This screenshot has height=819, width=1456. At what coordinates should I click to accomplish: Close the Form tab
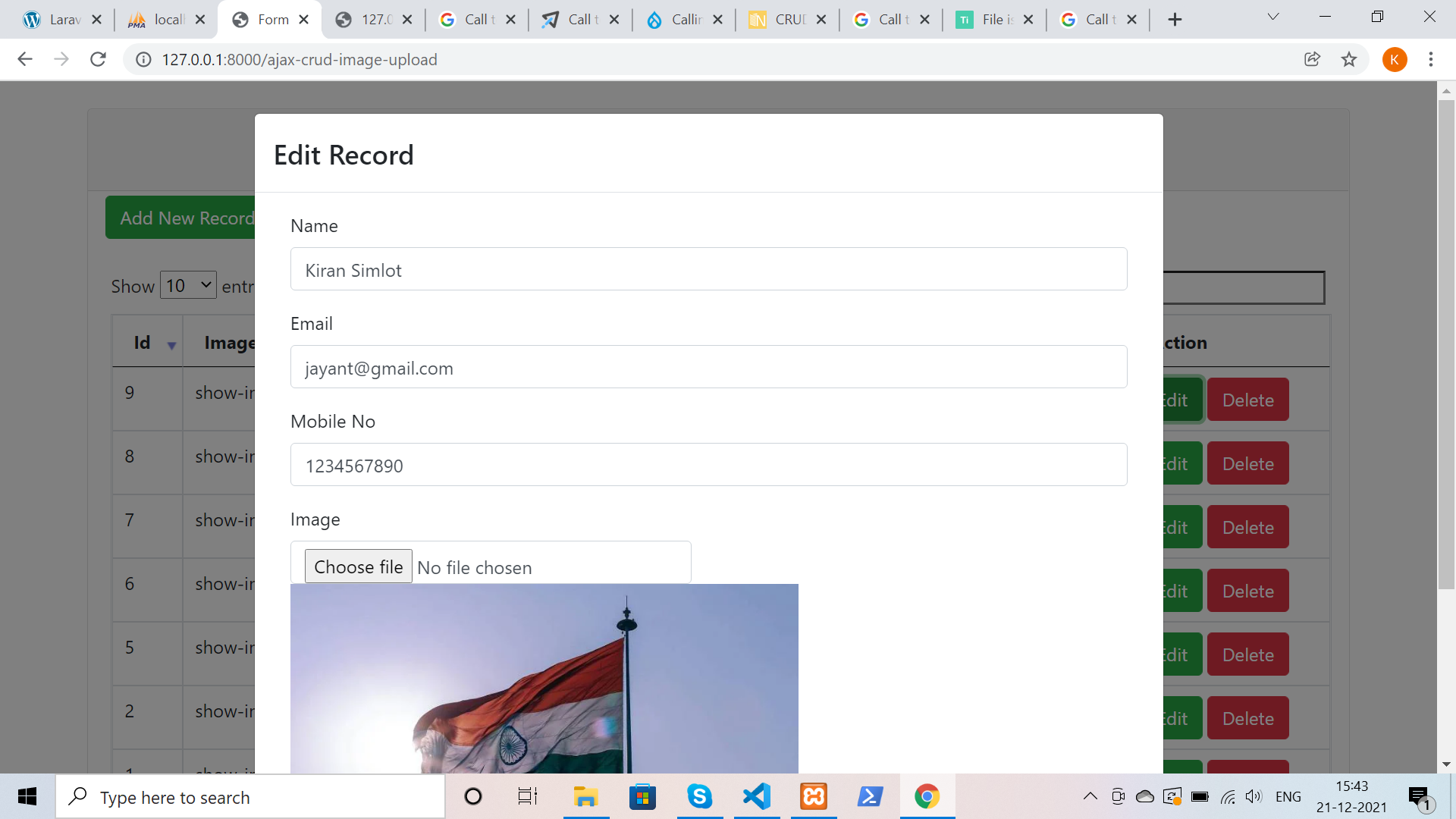coord(304,20)
